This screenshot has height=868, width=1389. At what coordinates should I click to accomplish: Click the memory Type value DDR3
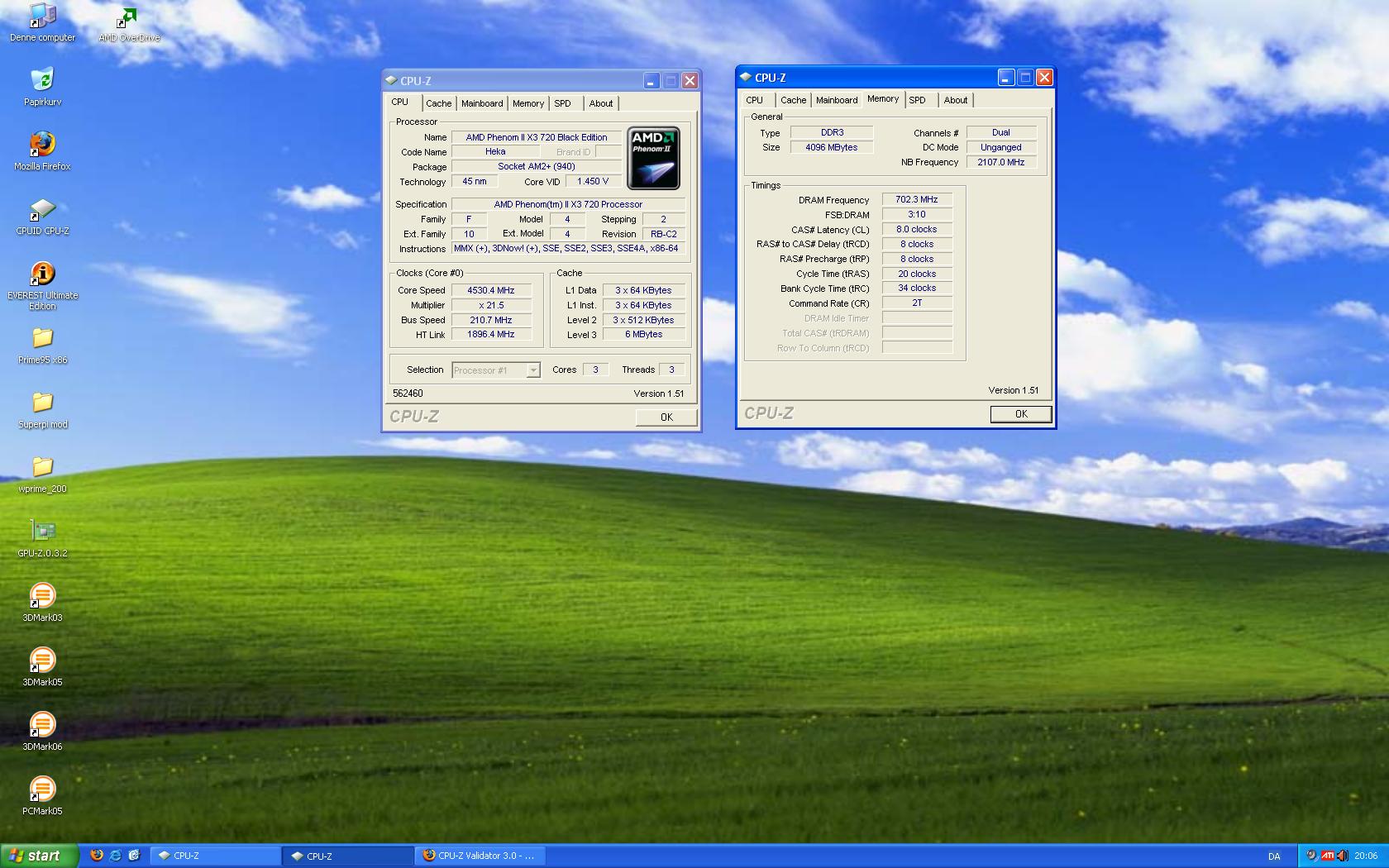[x=832, y=132]
